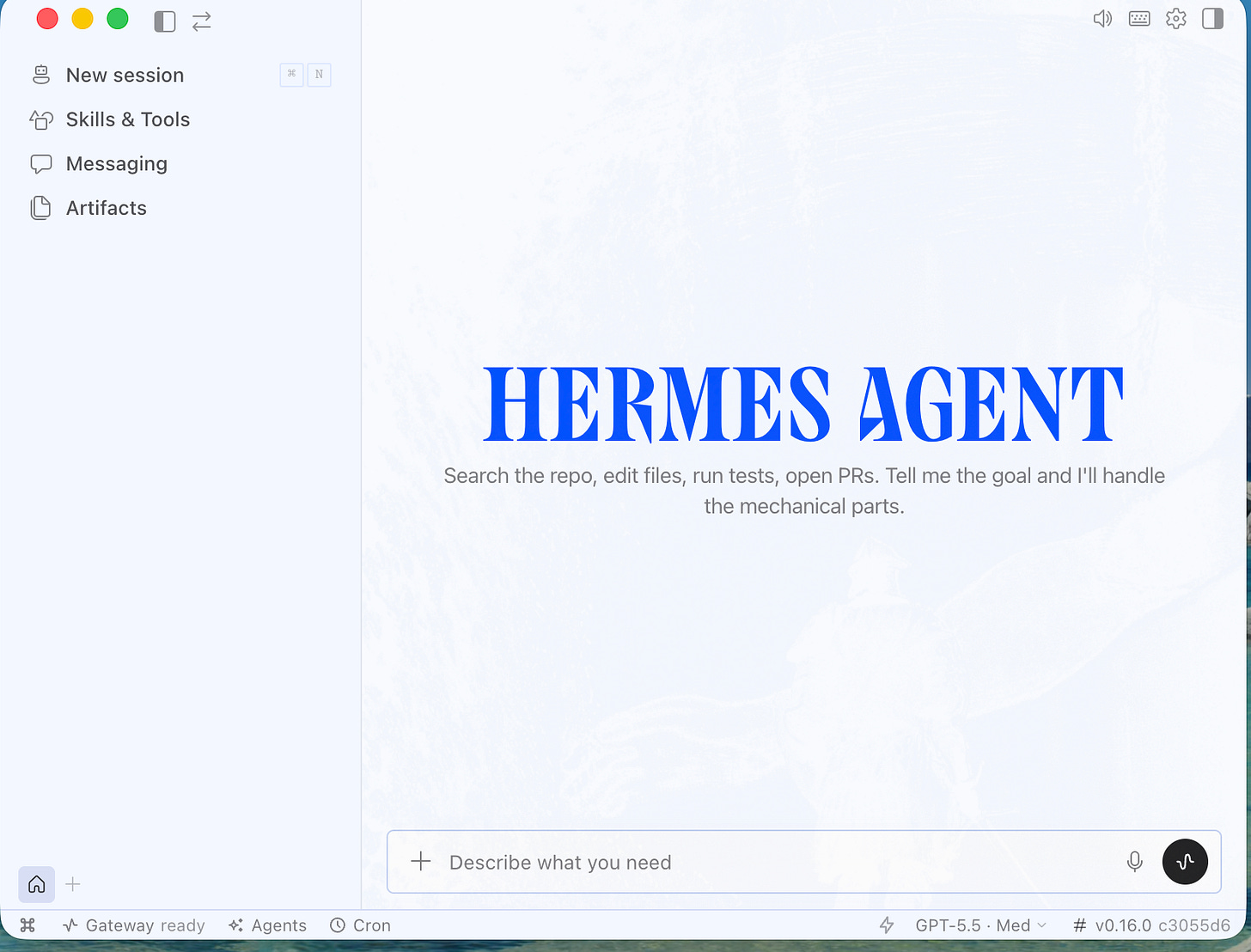Click the speaker volume icon

tap(1102, 19)
